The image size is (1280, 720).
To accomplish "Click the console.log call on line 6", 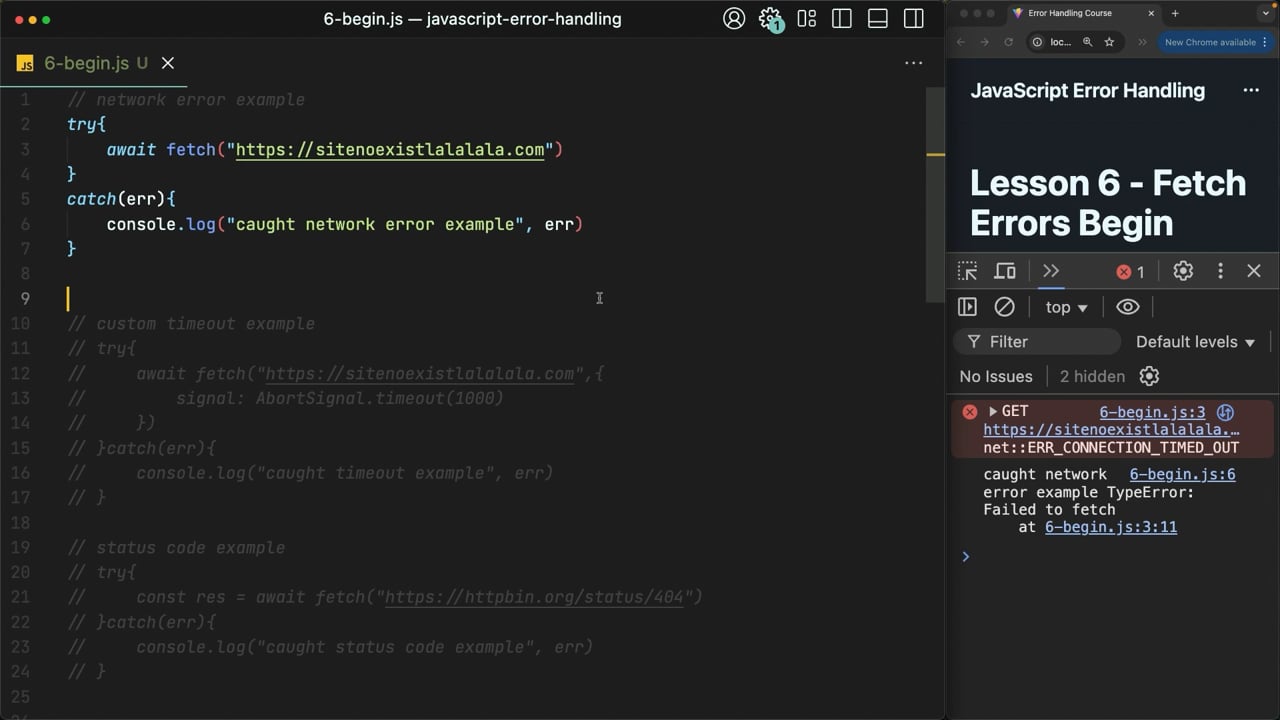I will [345, 225].
